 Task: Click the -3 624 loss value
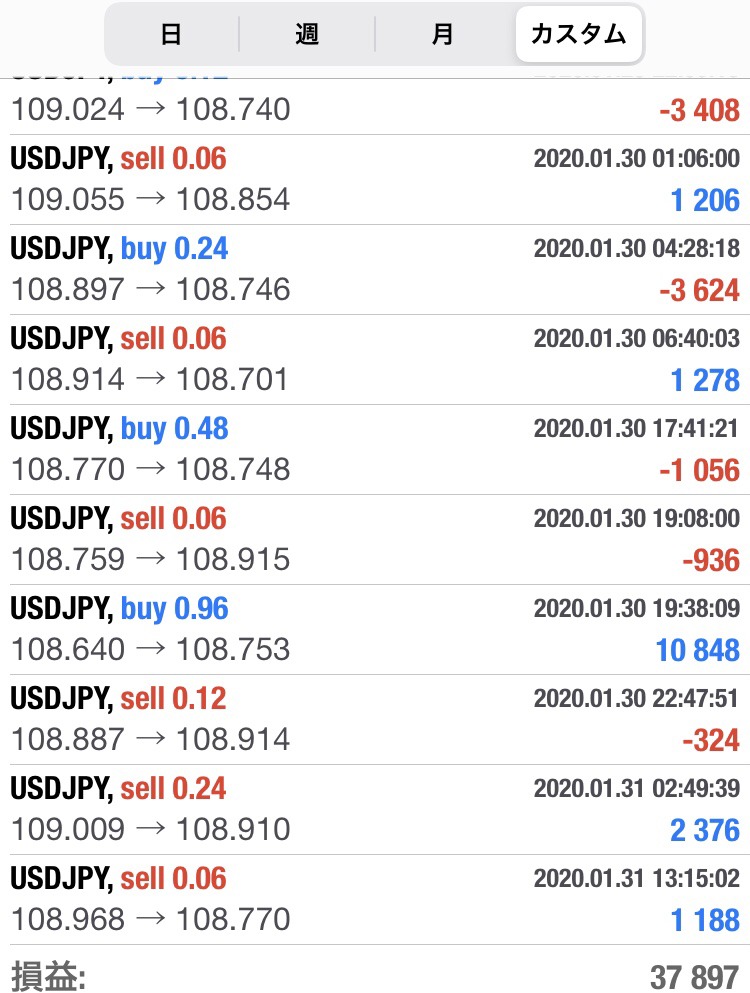coord(699,291)
